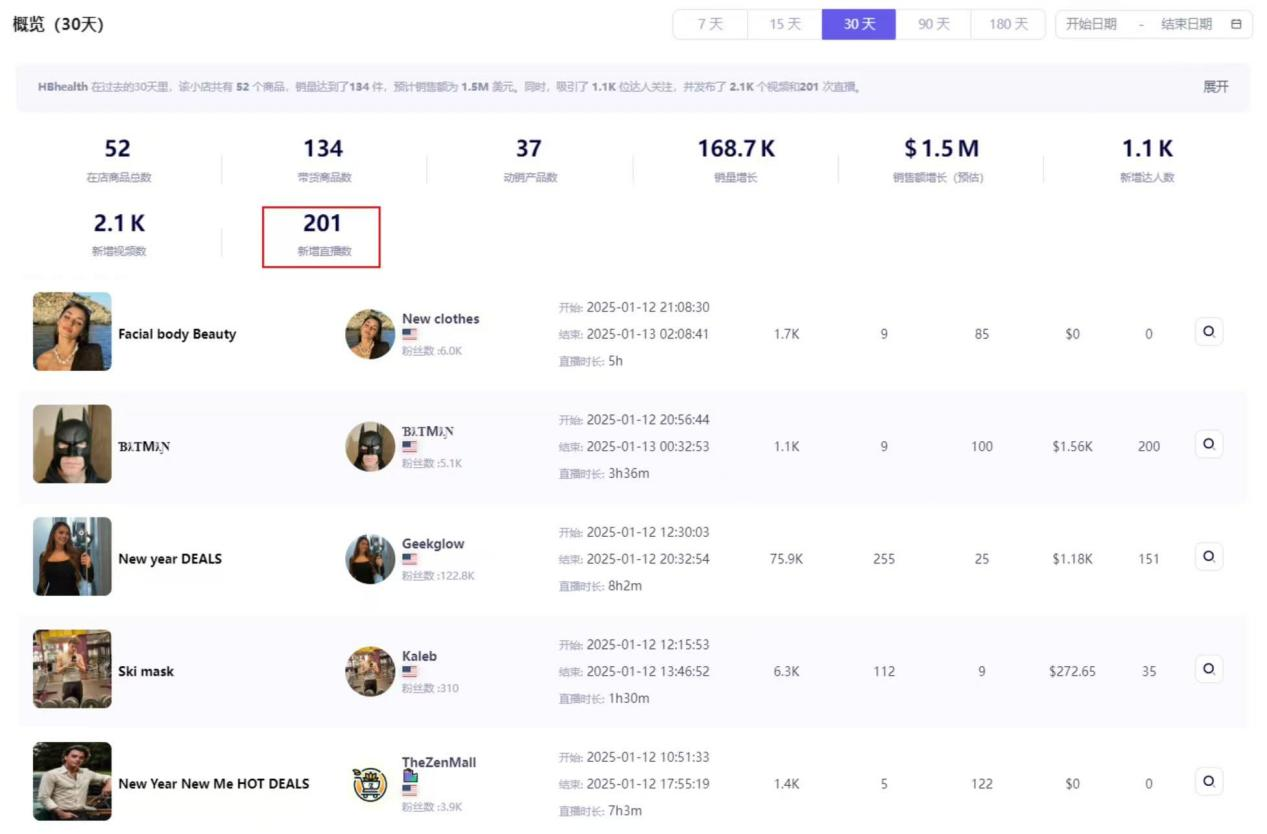Click the magnifier icon in Ski mask row
This screenshot has height=834, width=1267.
tap(1208, 669)
